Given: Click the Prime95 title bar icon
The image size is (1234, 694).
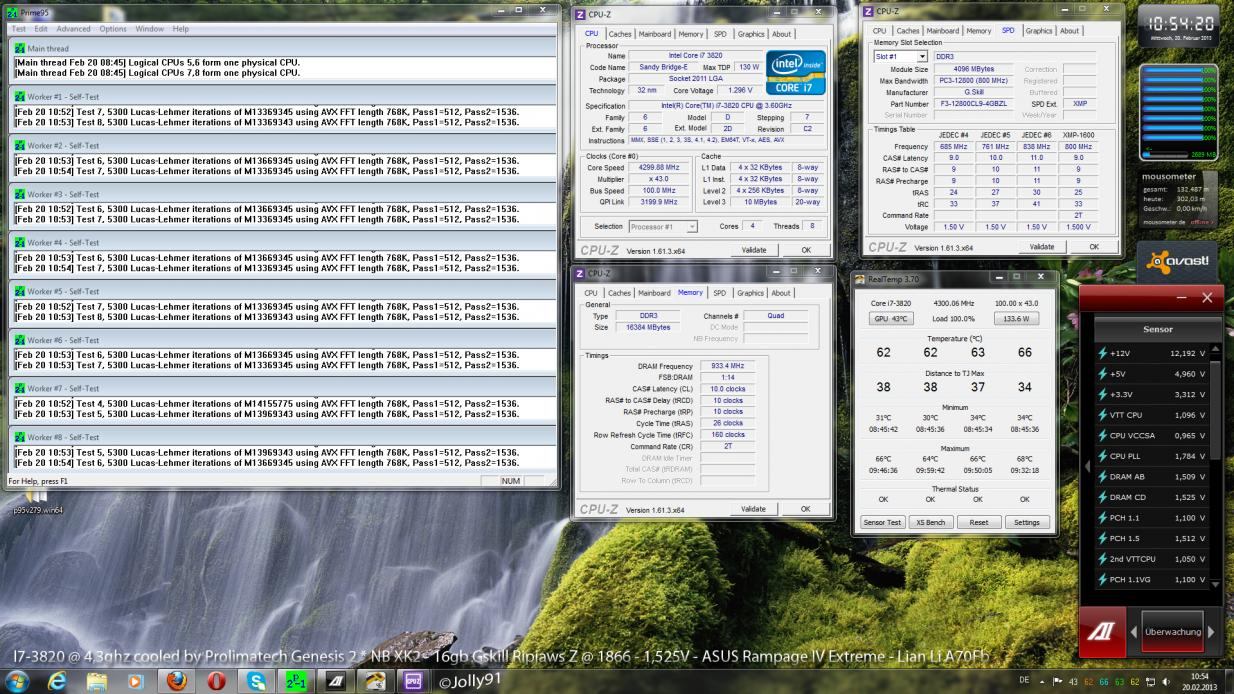Looking at the screenshot, I should 13,11.
